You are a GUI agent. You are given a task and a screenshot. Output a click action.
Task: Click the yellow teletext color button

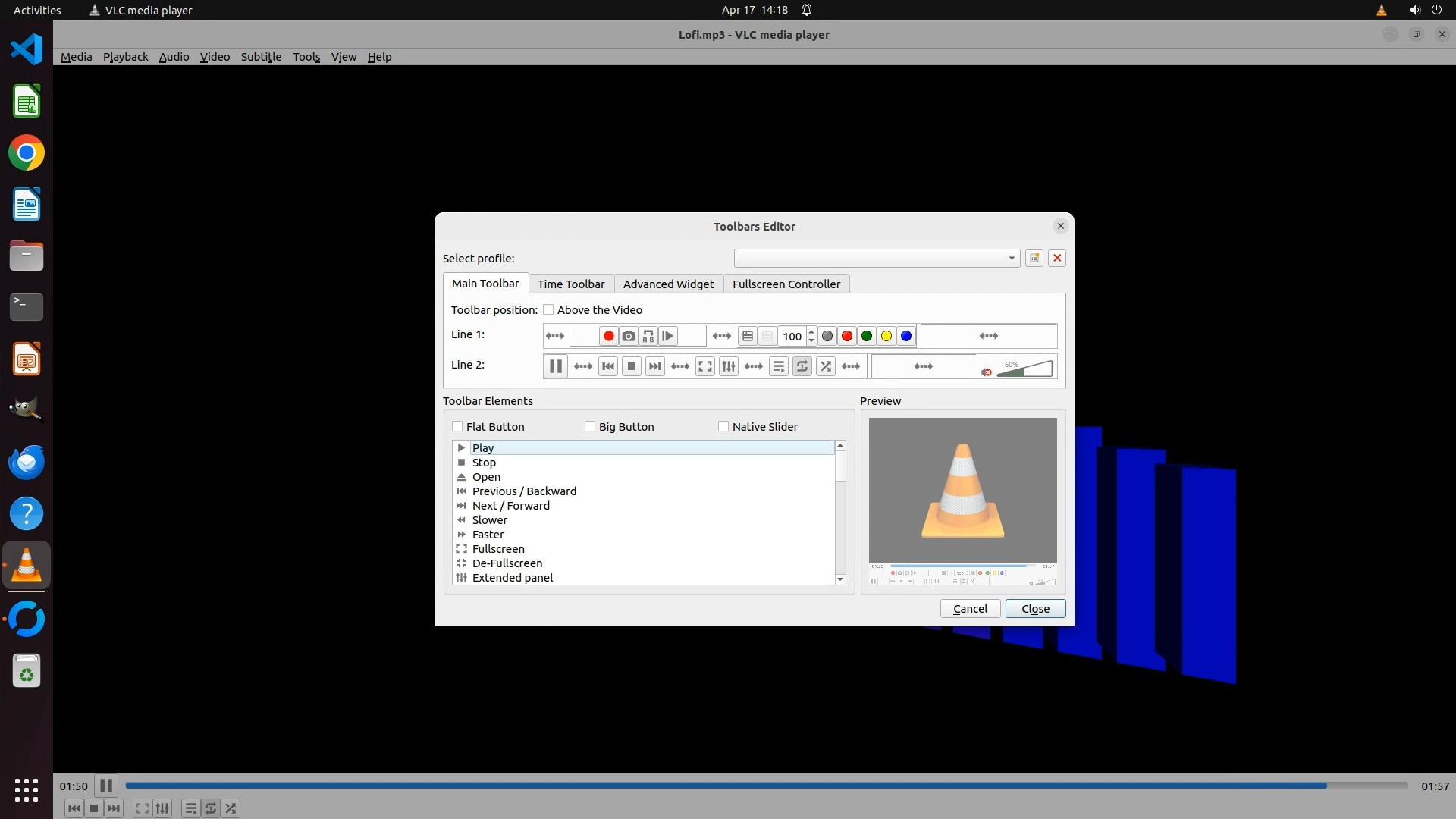coord(886,336)
